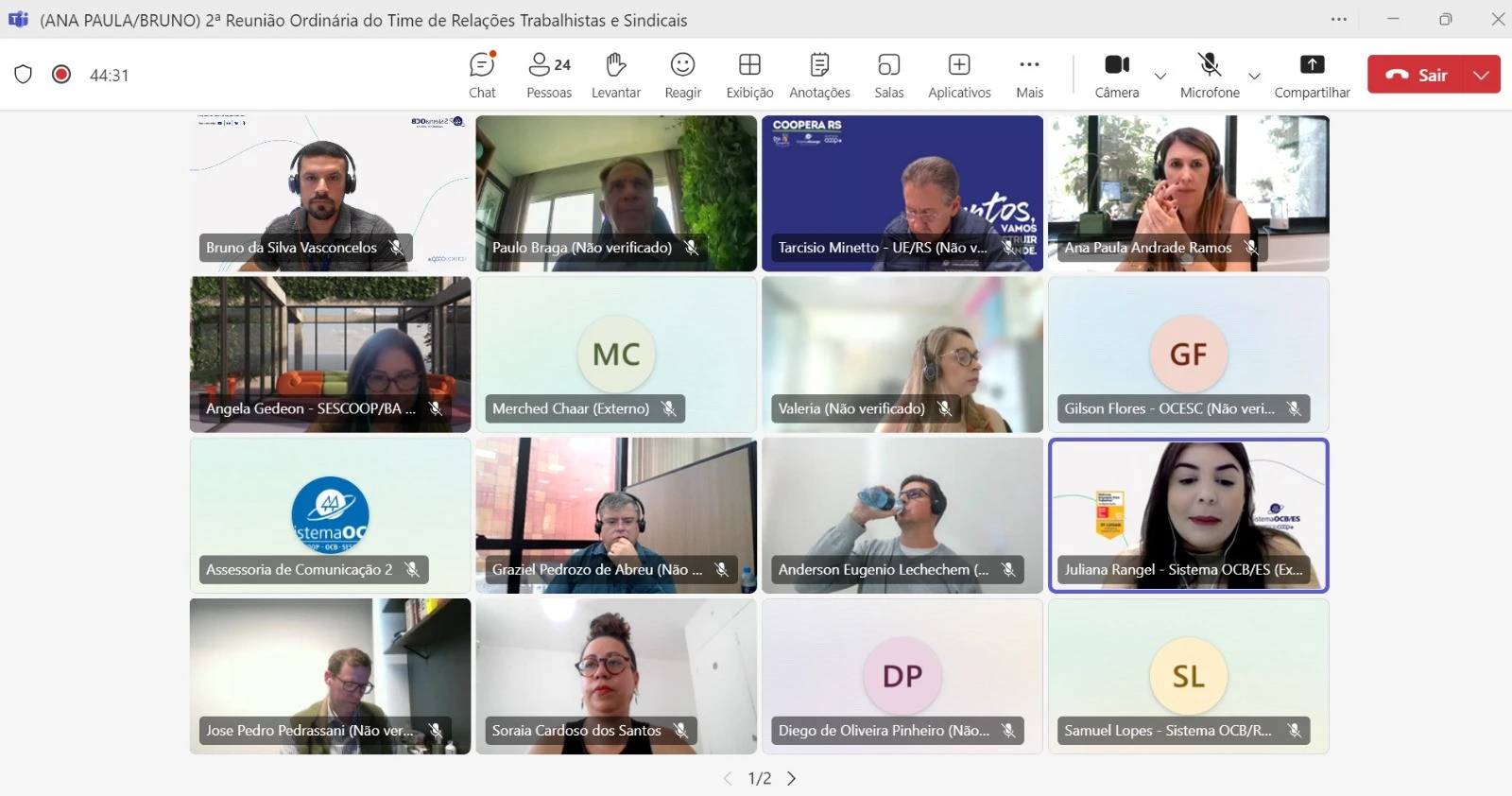Select Juliana Rangel's video tile
1512x796 pixels.
(1188, 515)
